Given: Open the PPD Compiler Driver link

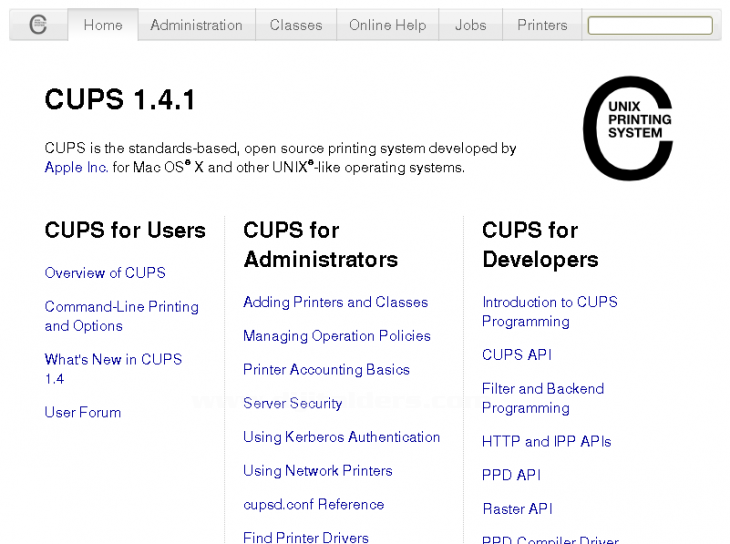Looking at the screenshot, I should (550, 539).
